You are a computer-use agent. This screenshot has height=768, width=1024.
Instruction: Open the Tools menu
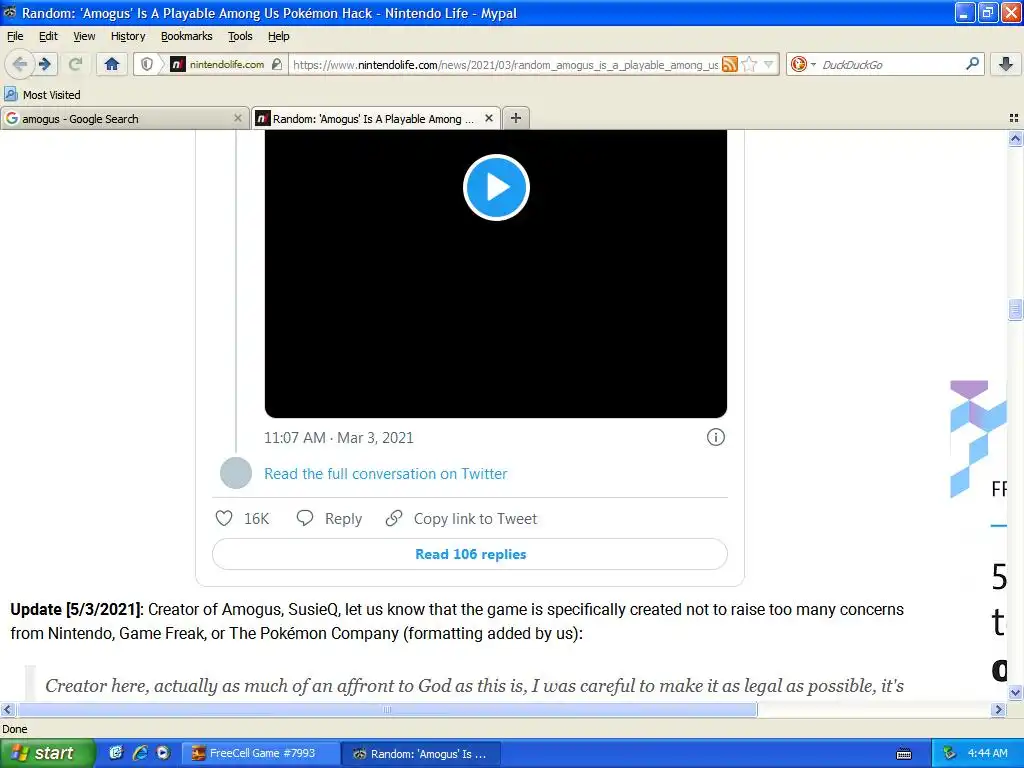(240, 36)
